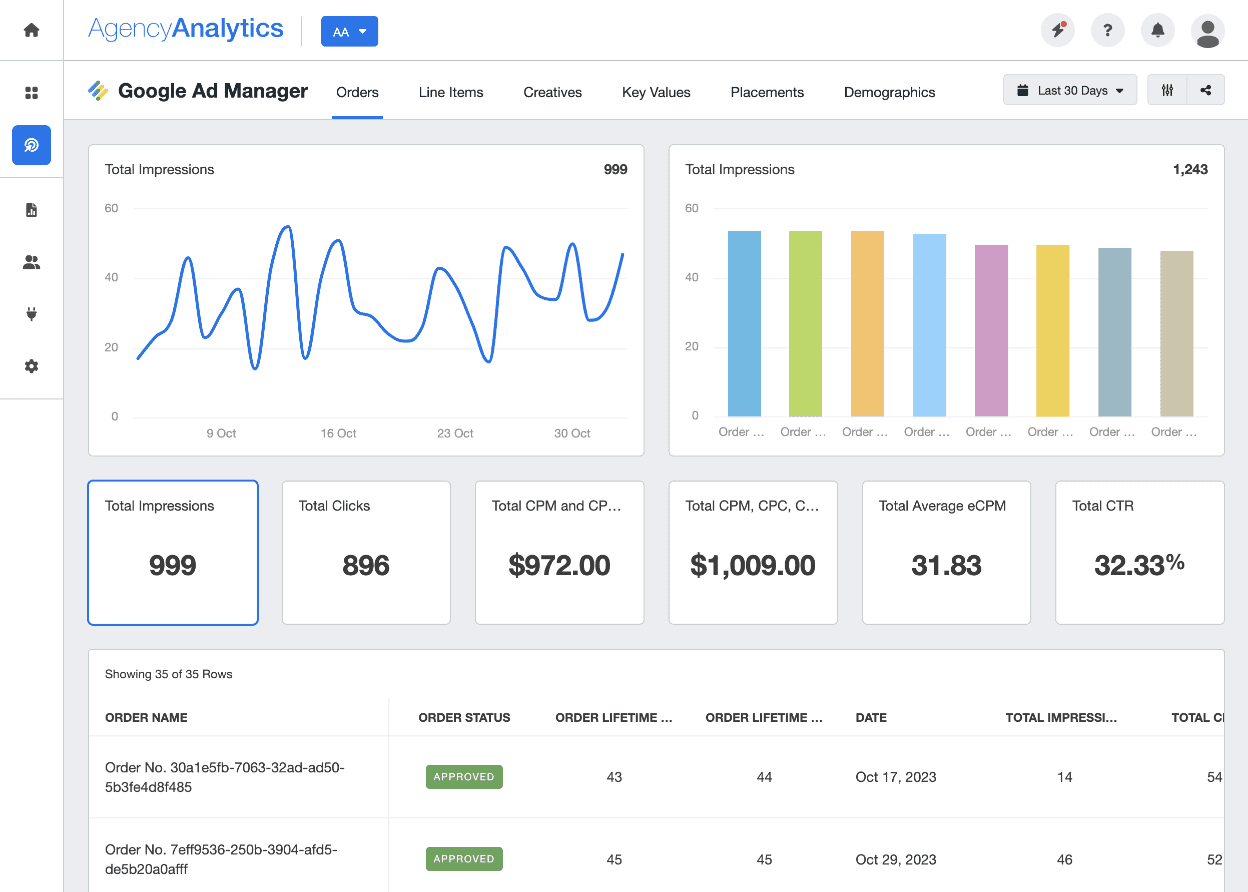Screen dimensions: 1248x892
Task: Select the Total Clicks metric card
Action: click(x=366, y=552)
